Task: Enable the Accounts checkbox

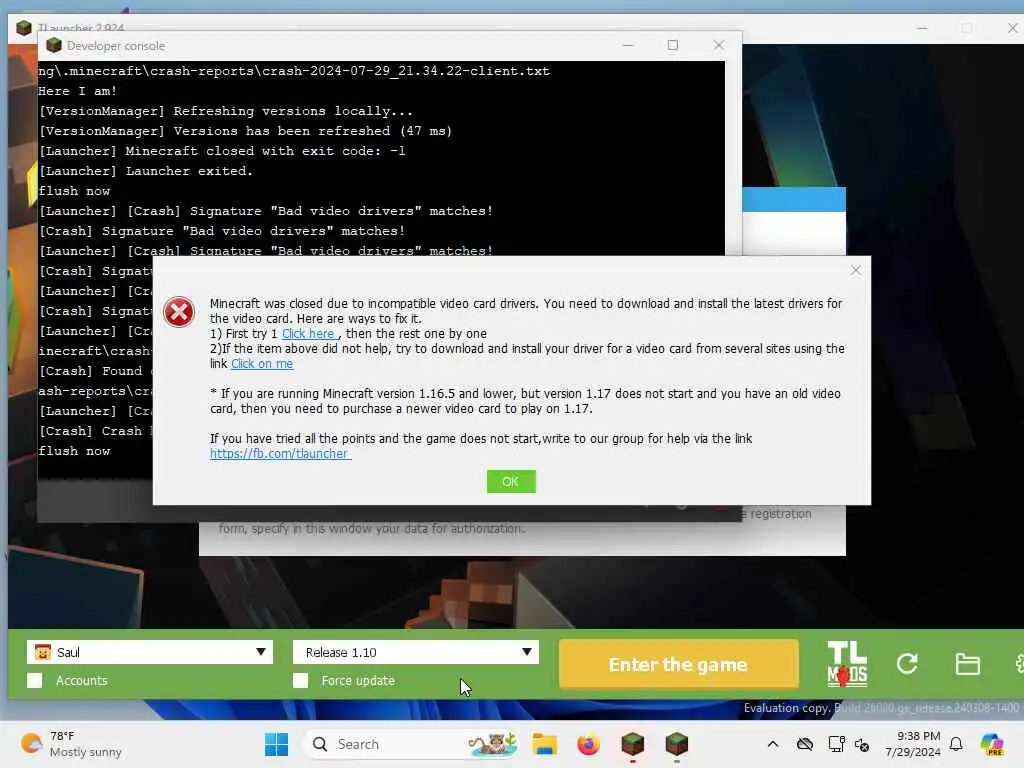Action: 35,680
